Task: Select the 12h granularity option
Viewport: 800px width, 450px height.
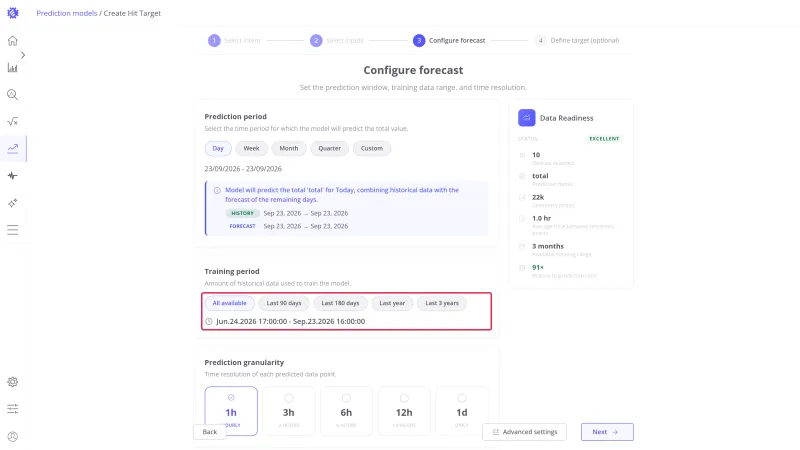Action: (404, 411)
